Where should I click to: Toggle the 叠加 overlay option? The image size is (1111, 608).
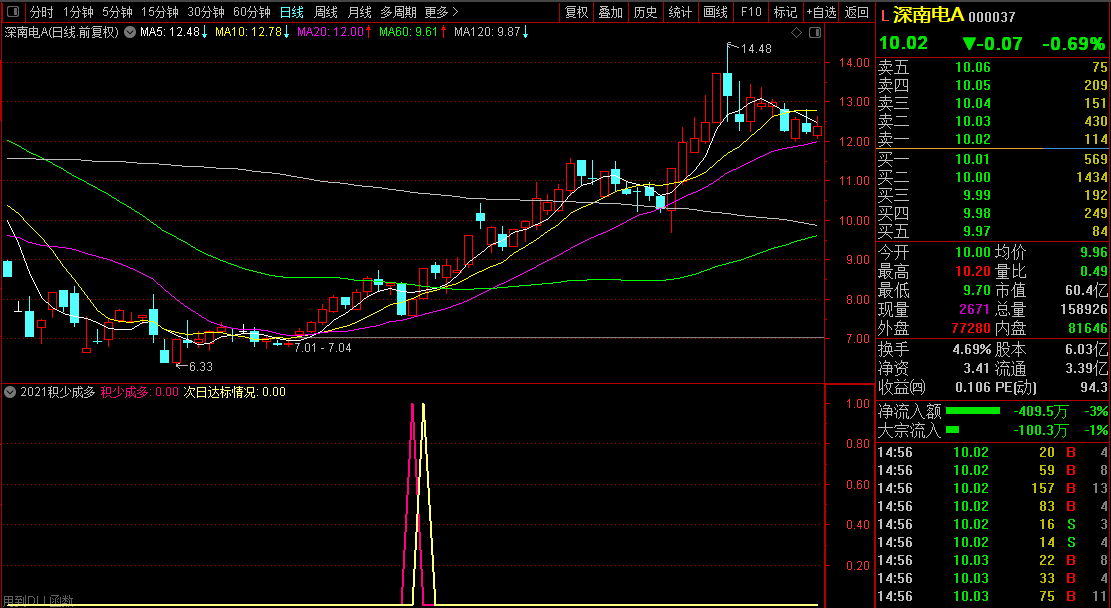(x=610, y=12)
